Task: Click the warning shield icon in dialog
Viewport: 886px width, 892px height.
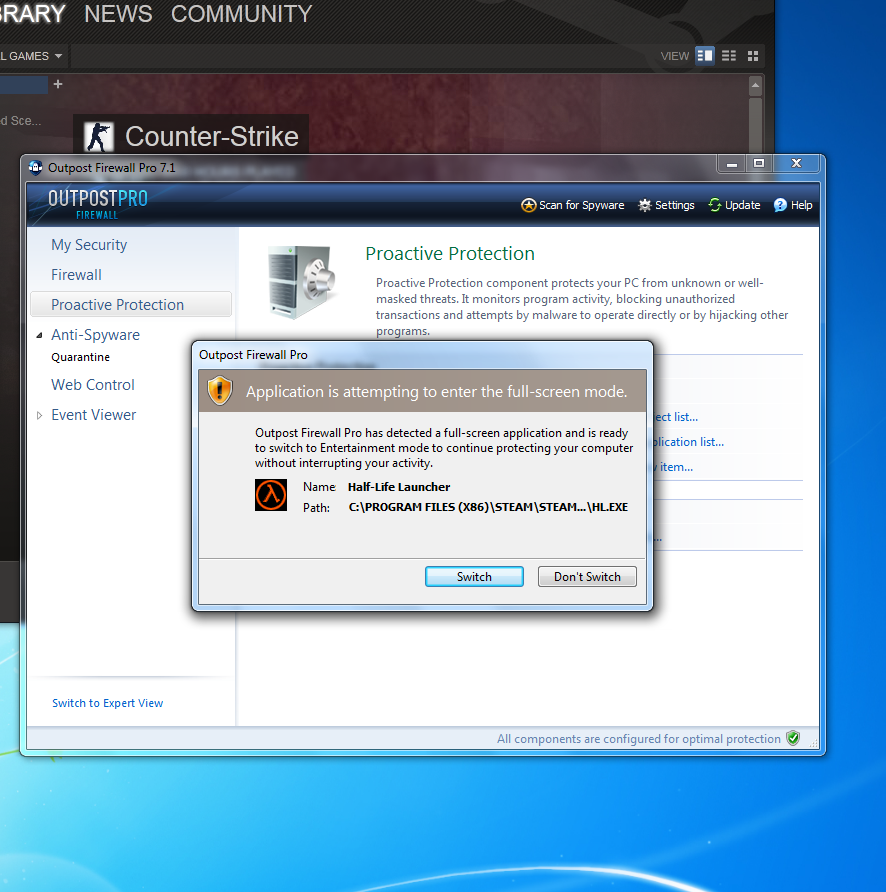Action: pyautogui.click(x=220, y=391)
